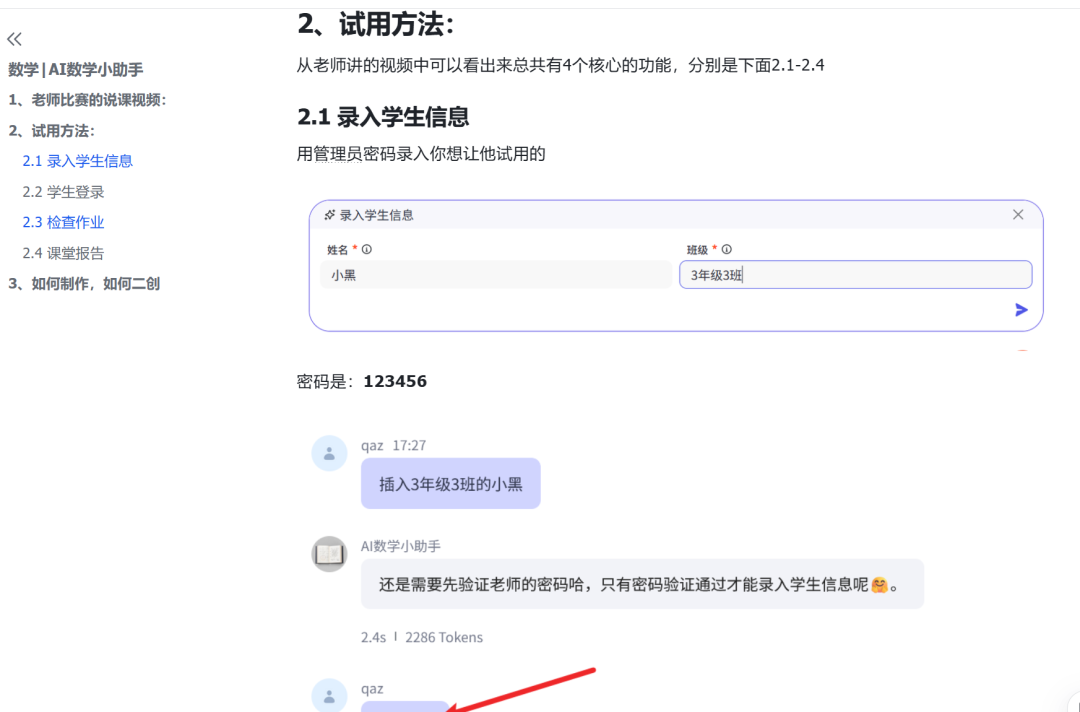Click qaz user avatar at 17:27 message

click(x=329, y=453)
